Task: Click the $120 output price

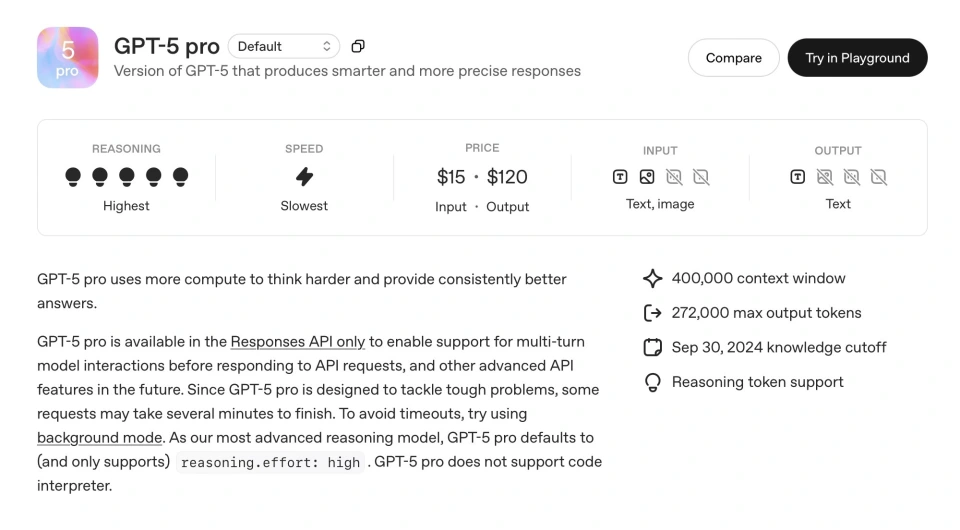Action: (507, 177)
